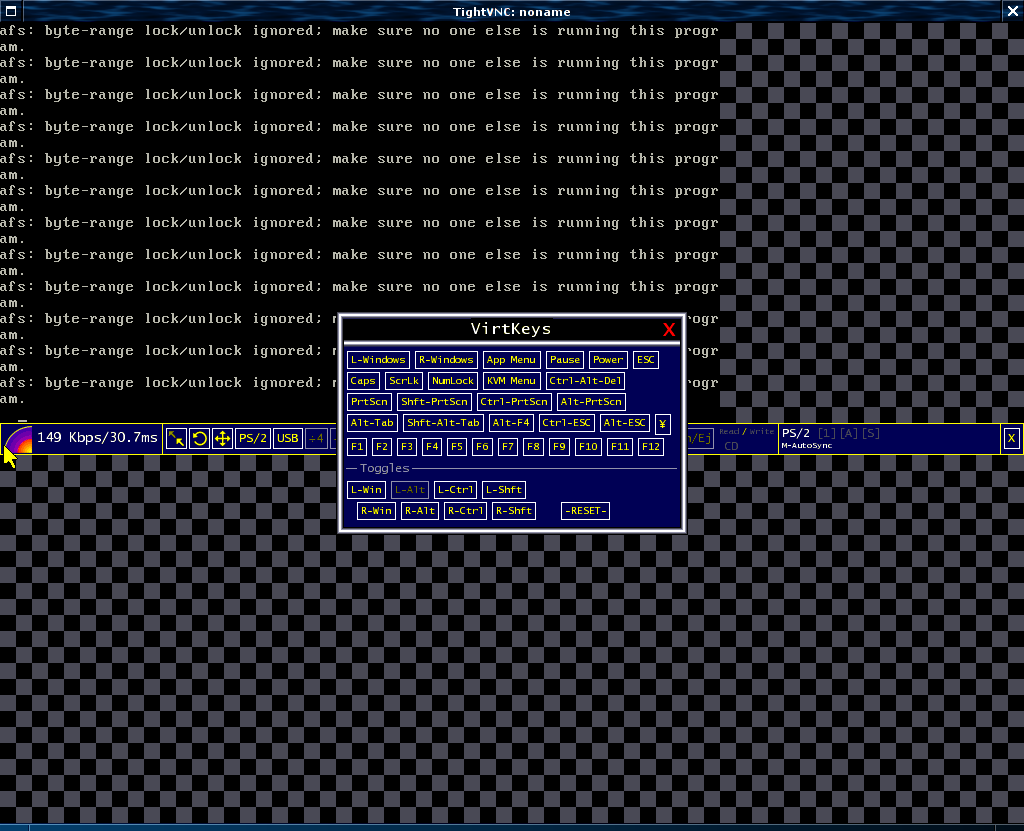
Task: Close the KVM toolbar with X
Action: [1011, 438]
